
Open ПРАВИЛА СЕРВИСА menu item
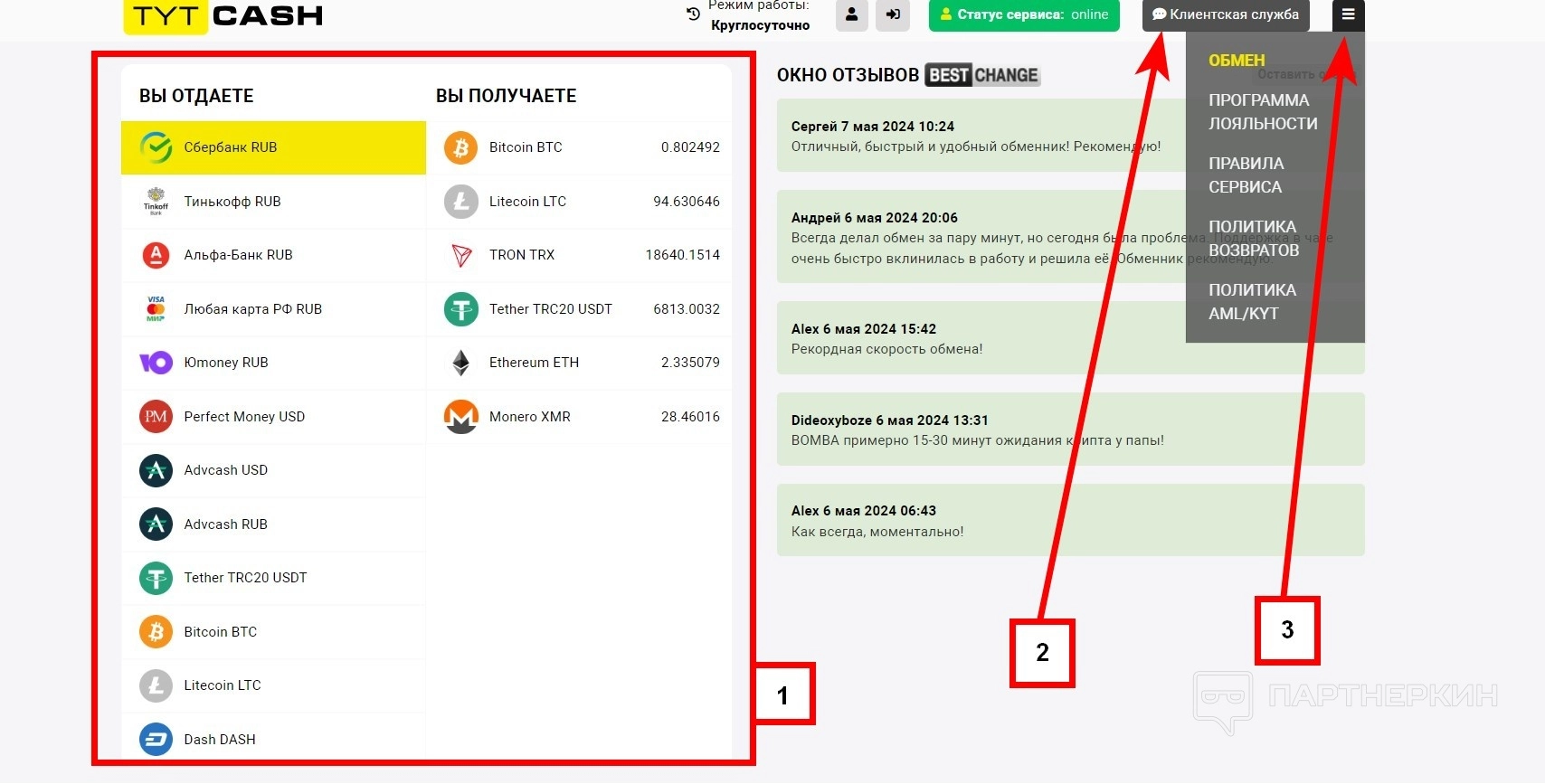[1246, 175]
